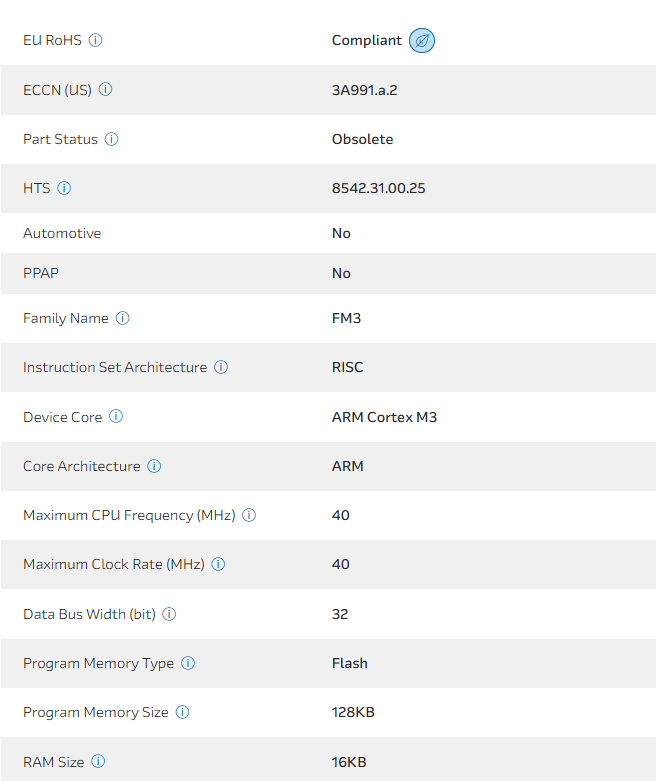Open Instruction Set Architecture info icon
Viewport: 656px width, 781px height.
(x=221, y=367)
